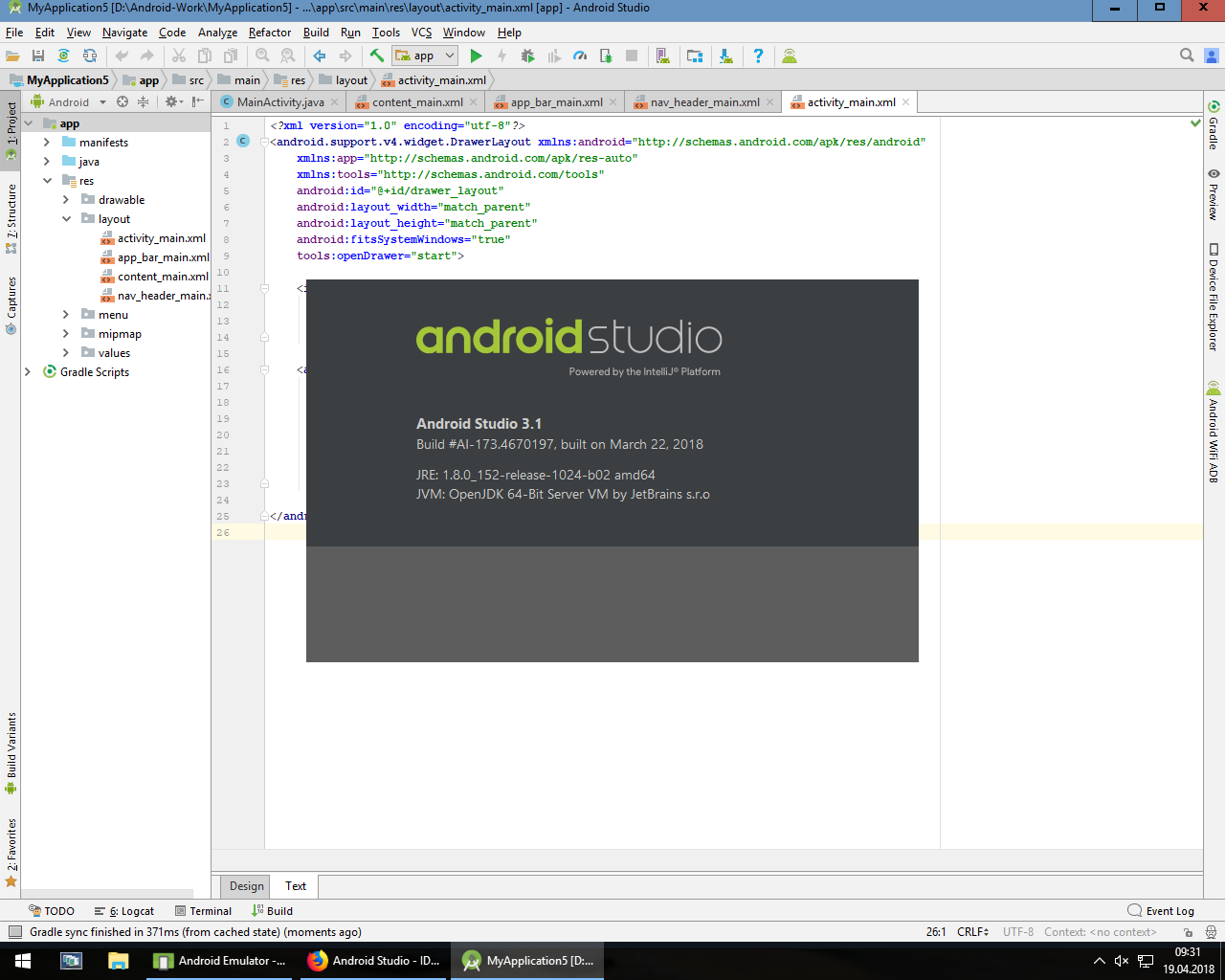Open the Android WiFi ADB toolbar icon
The width and height of the screenshot is (1225, 980).
[790, 56]
